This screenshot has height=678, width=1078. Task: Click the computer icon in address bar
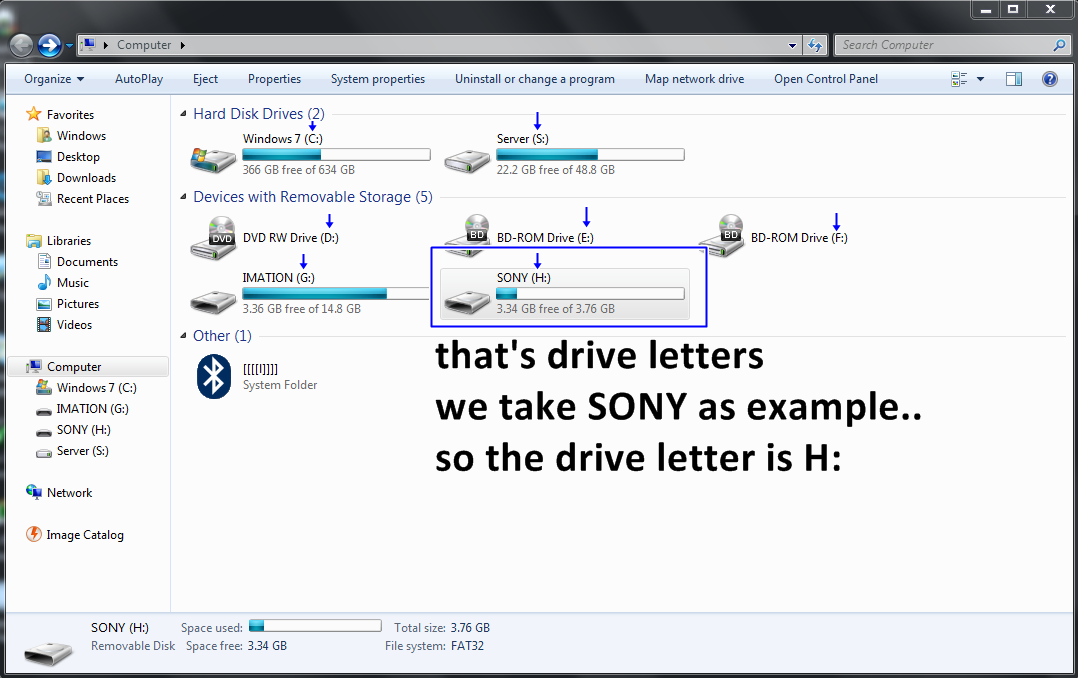(x=88, y=45)
